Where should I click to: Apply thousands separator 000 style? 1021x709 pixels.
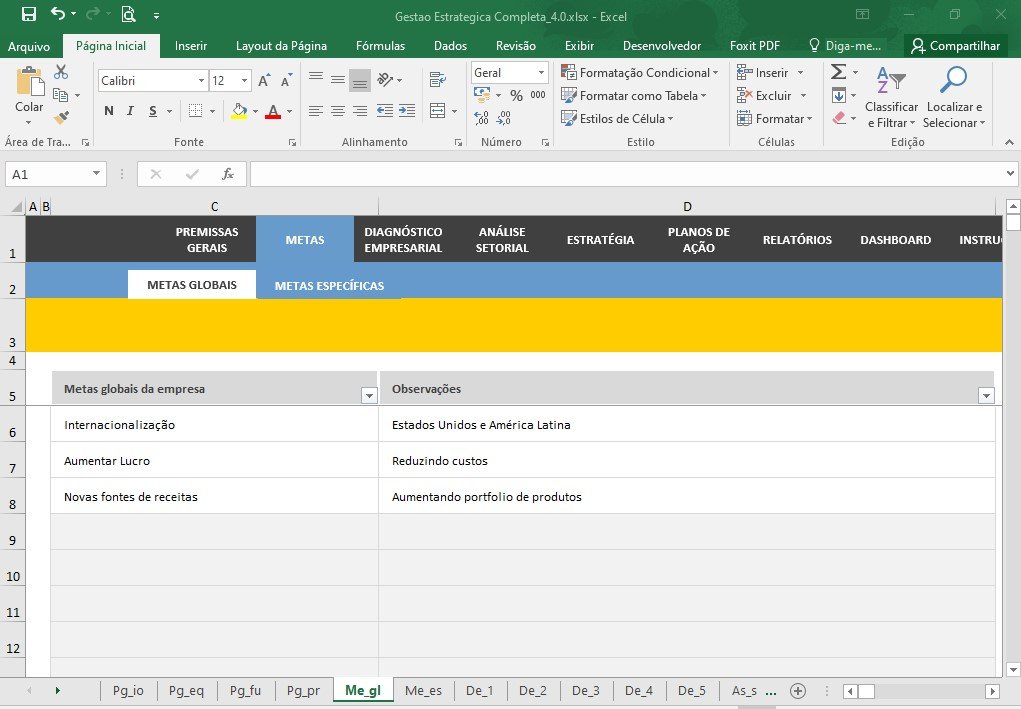click(538, 95)
